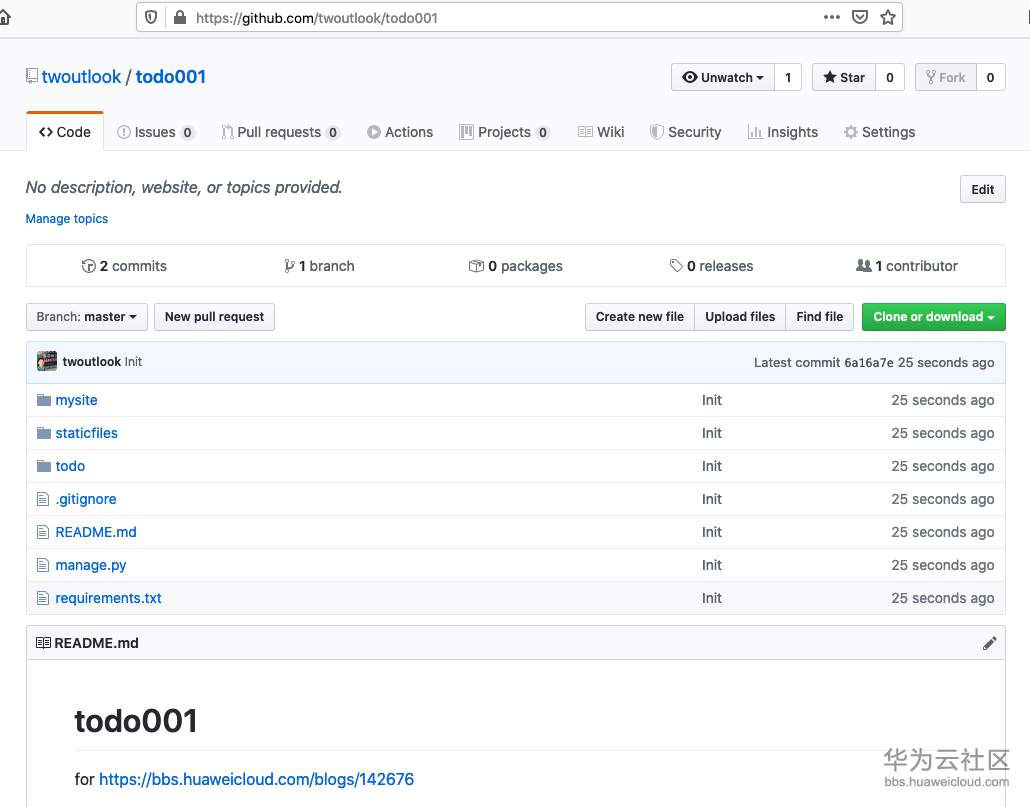Click the requirements.txt file icon
1030x807 pixels.
43,598
